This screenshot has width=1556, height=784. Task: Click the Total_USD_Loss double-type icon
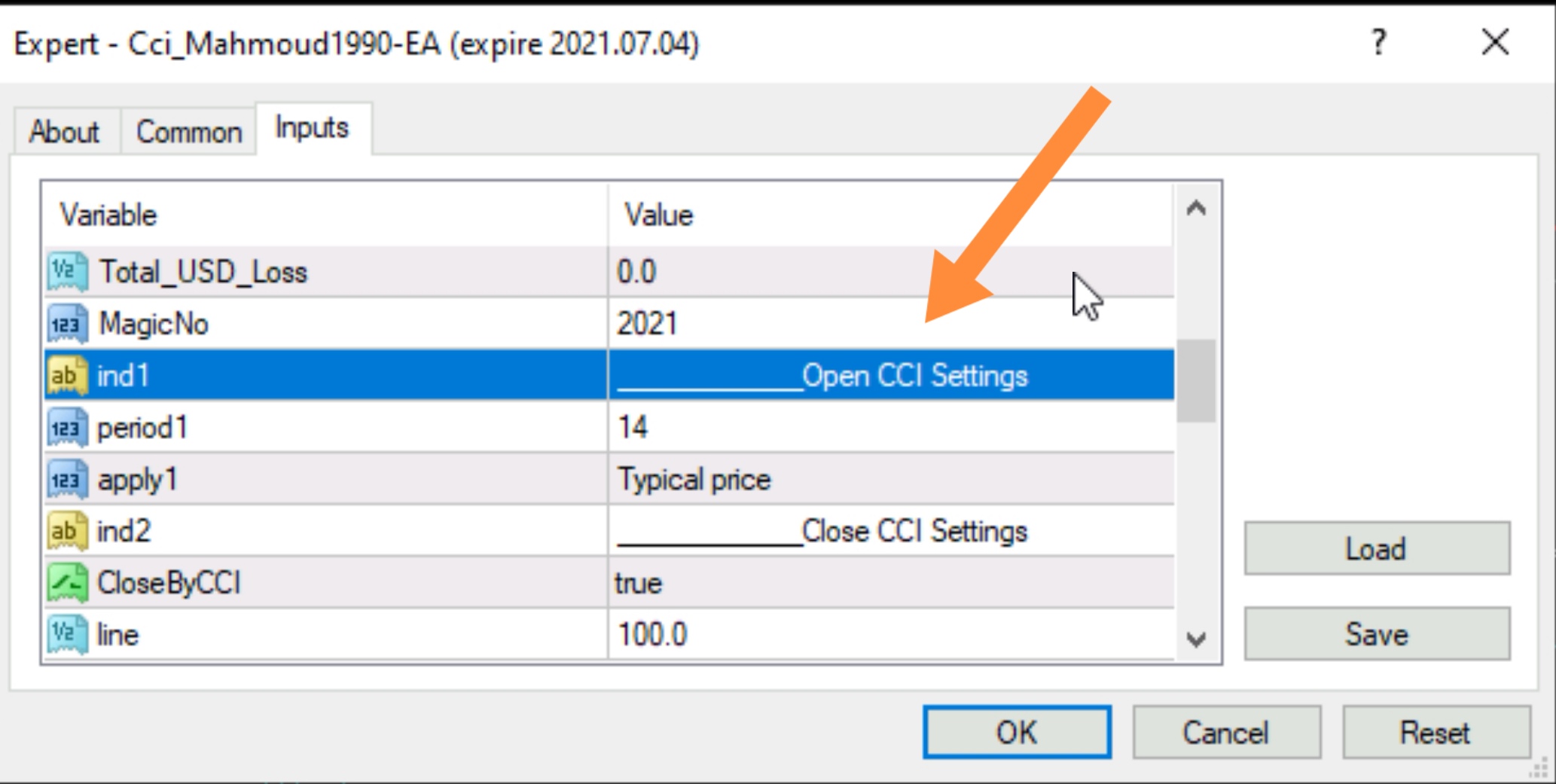point(67,272)
